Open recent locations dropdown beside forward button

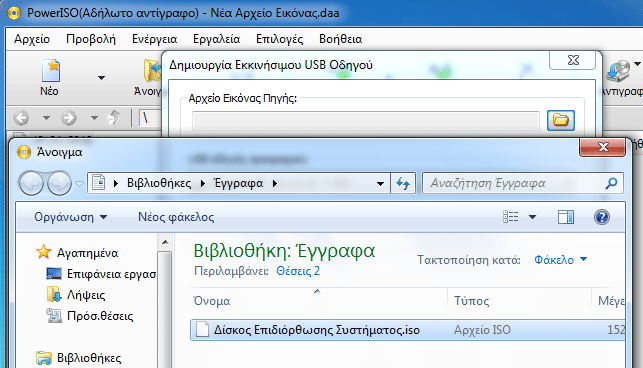tap(80, 183)
